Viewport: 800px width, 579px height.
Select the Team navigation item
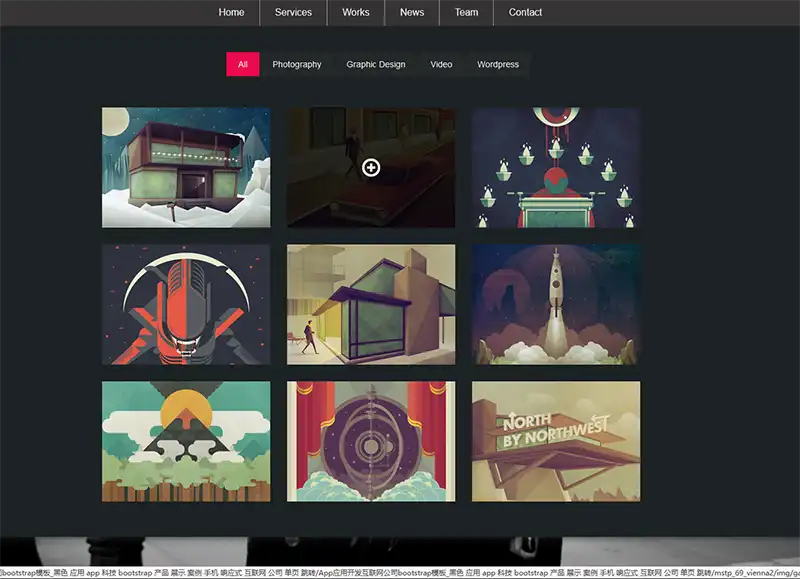(466, 12)
